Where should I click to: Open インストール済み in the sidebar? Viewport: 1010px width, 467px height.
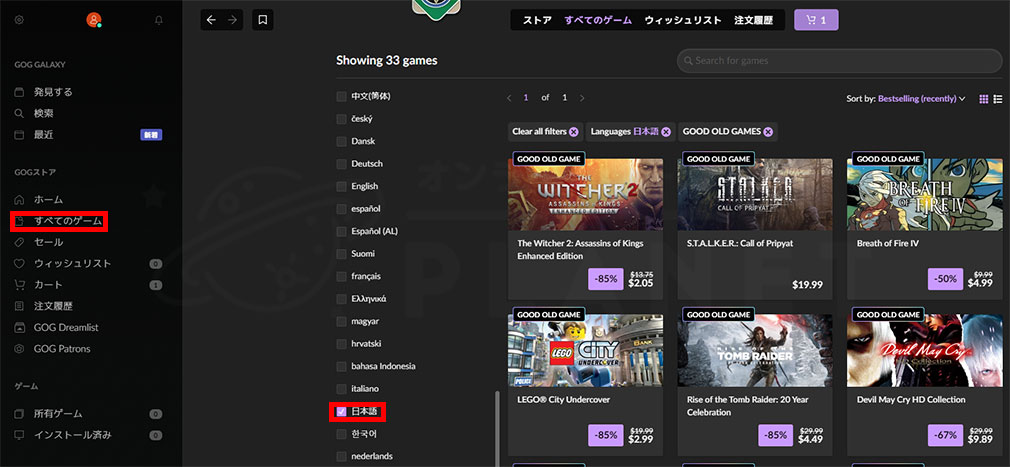72,435
